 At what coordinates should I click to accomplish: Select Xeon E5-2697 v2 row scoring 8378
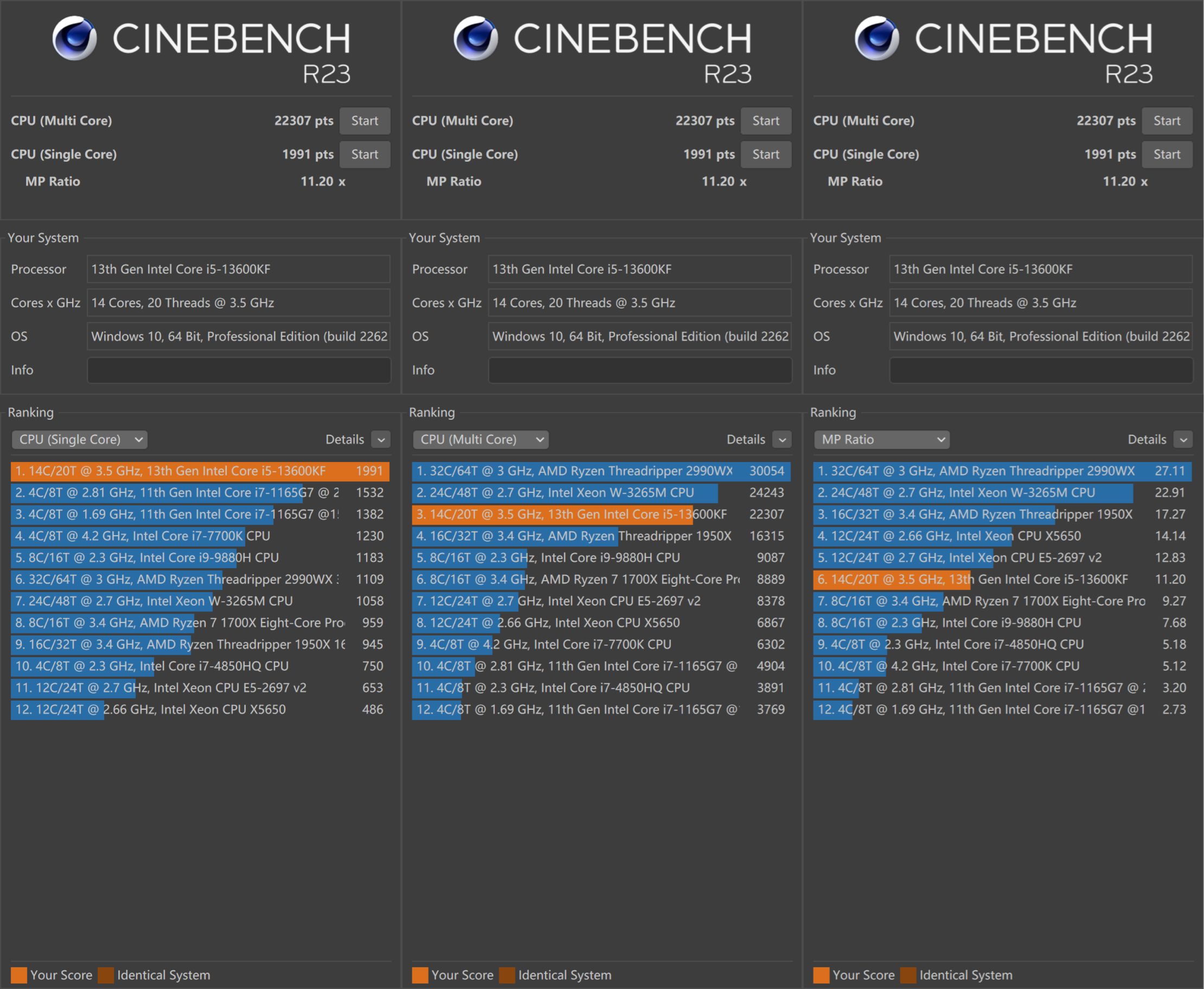coord(601,601)
